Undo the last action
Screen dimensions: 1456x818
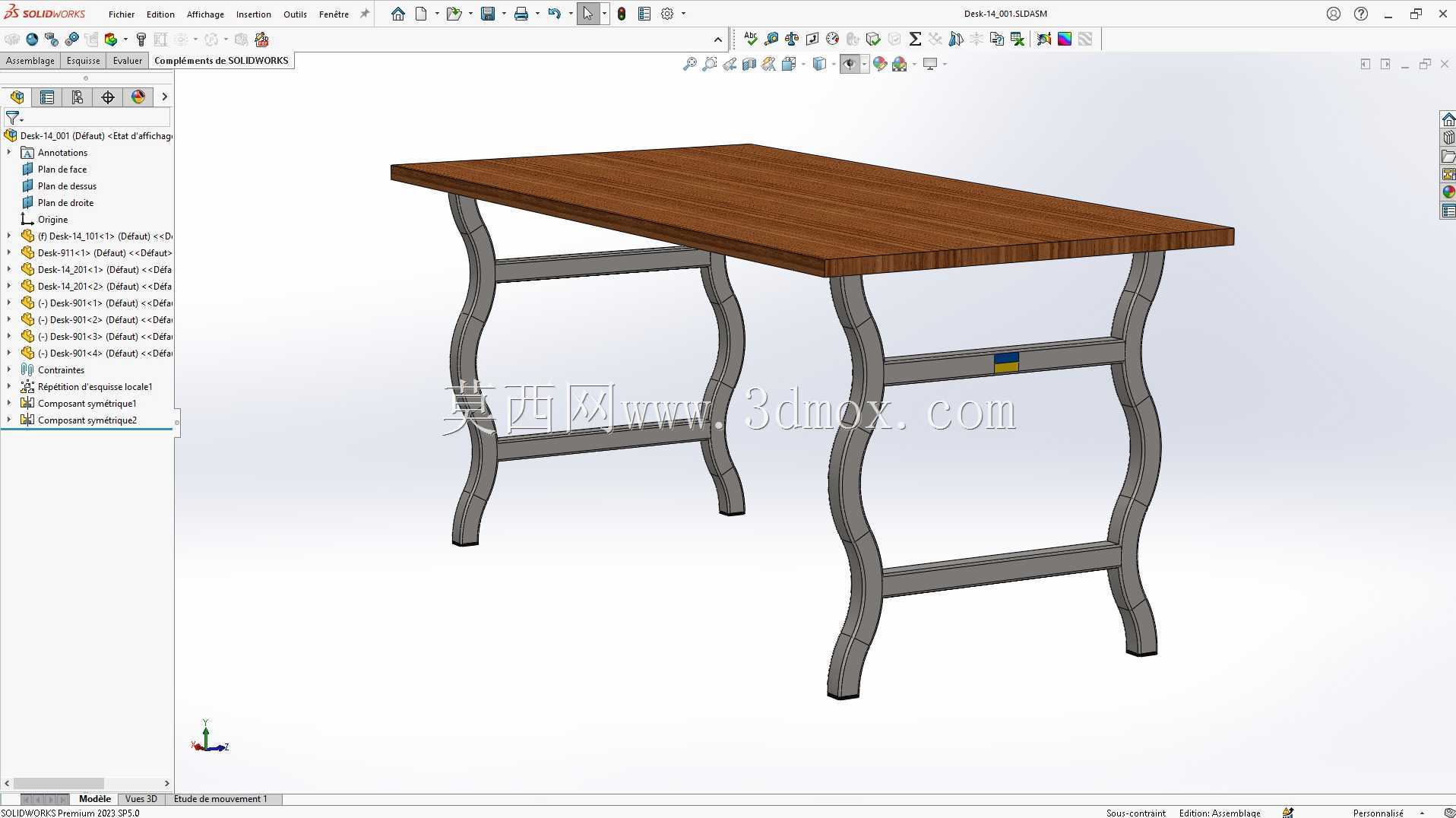click(x=555, y=14)
